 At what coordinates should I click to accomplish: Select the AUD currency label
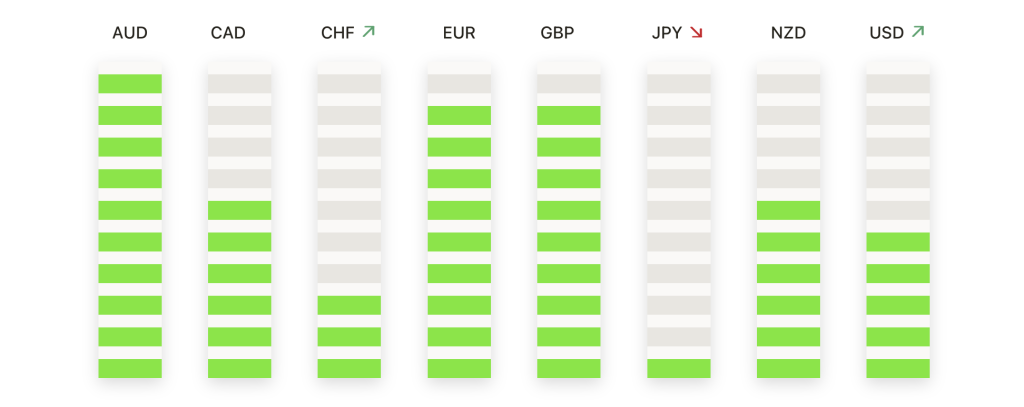point(130,33)
